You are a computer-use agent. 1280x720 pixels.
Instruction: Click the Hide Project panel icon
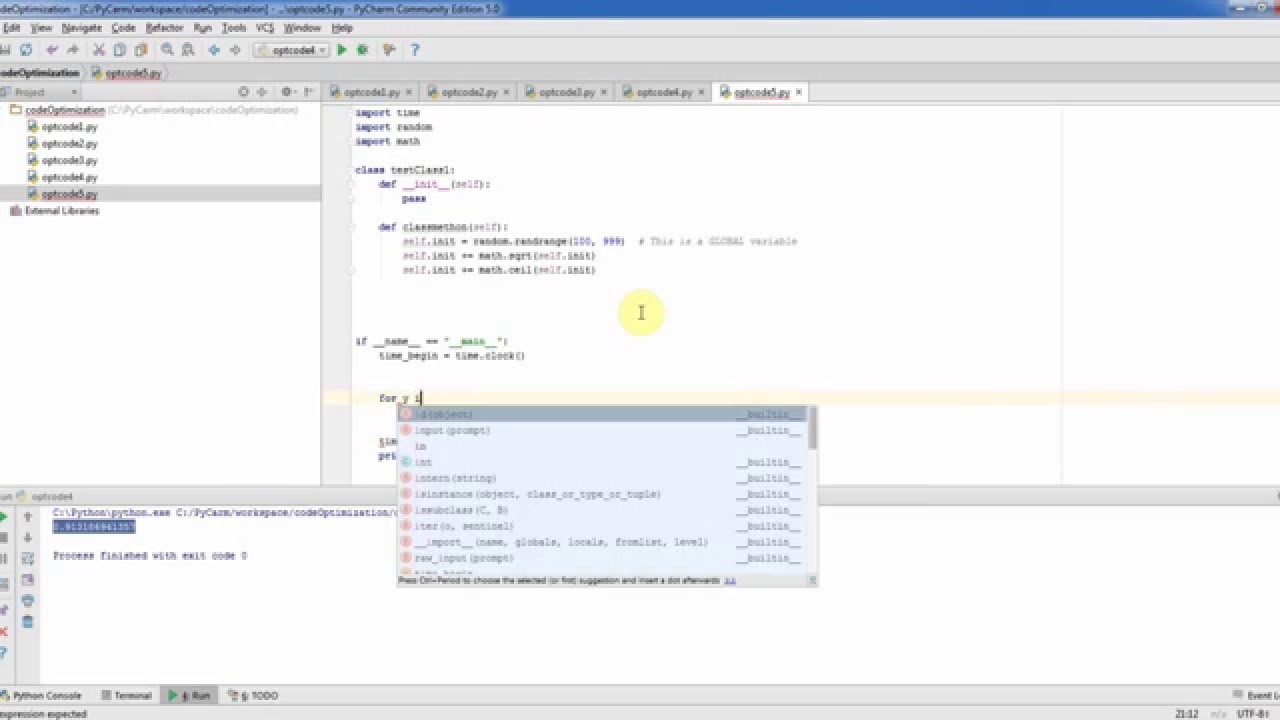(x=309, y=92)
